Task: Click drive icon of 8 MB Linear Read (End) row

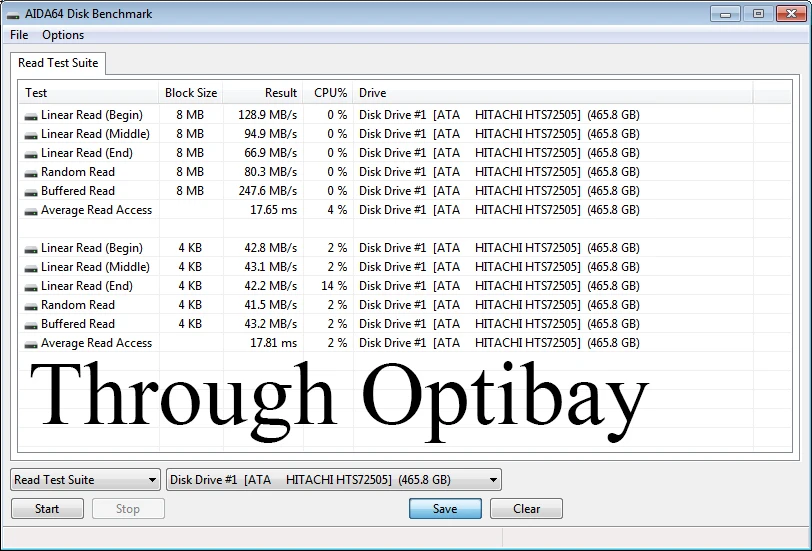Action: [x=31, y=154]
